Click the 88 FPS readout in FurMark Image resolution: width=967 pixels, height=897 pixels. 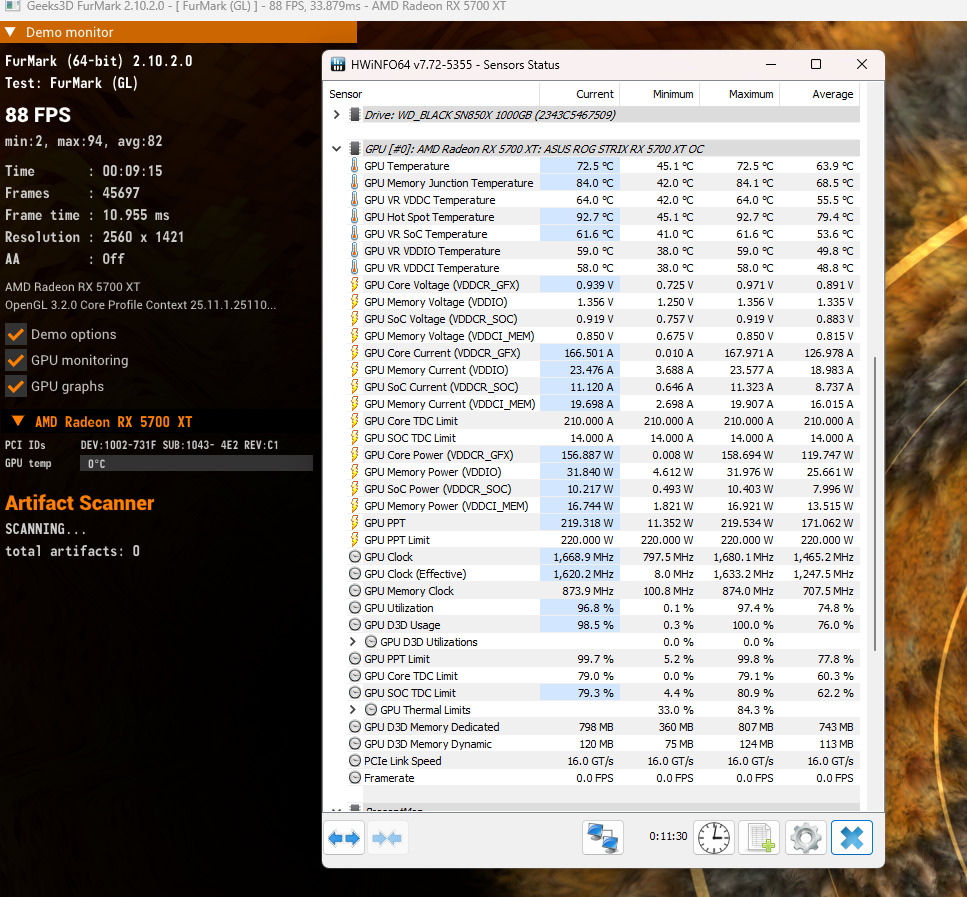pyautogui.click(x=38, y=115)
